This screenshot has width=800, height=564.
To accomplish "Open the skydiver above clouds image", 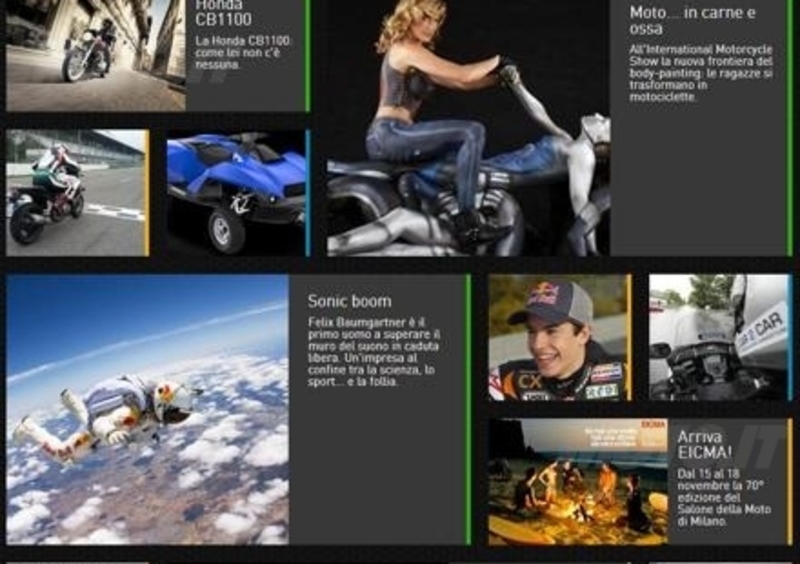I will click(147, 410).
